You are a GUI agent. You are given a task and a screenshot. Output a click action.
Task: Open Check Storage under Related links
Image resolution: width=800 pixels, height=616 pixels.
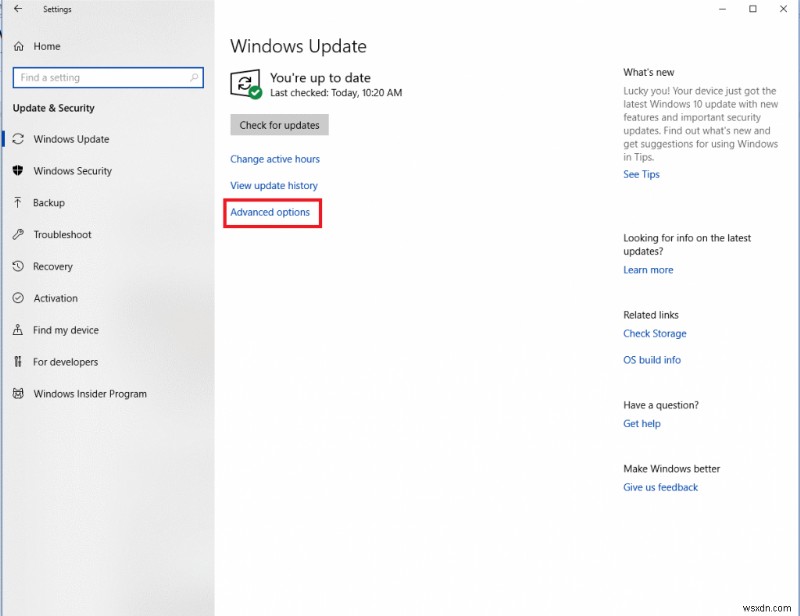[655, 333]
